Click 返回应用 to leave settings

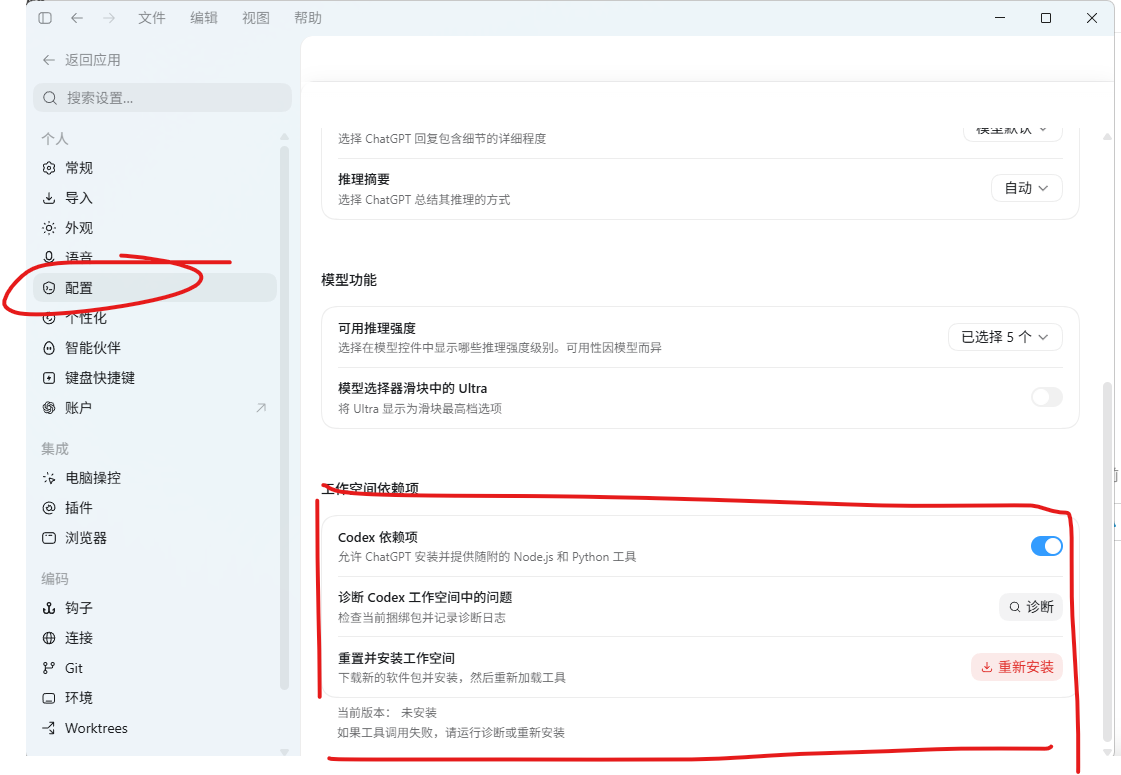coord(82,60)
